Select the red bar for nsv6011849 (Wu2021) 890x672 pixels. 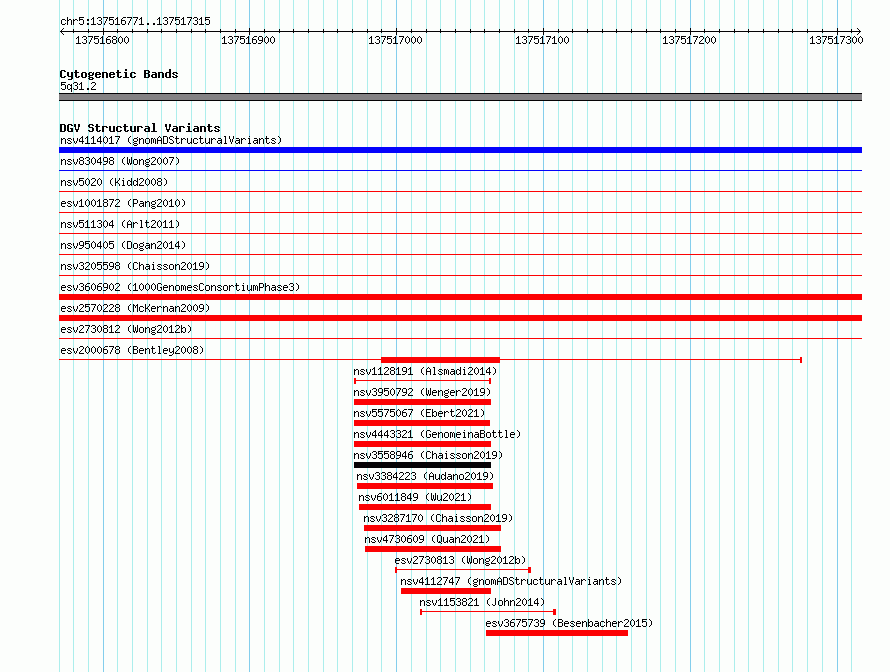[425, 507]
